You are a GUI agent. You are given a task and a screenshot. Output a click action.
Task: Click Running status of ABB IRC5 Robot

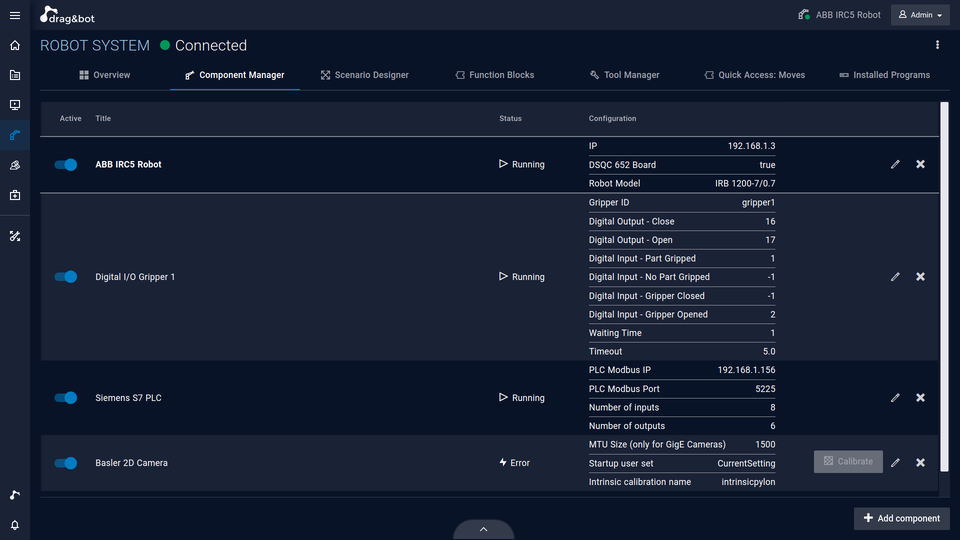[522, 165]
